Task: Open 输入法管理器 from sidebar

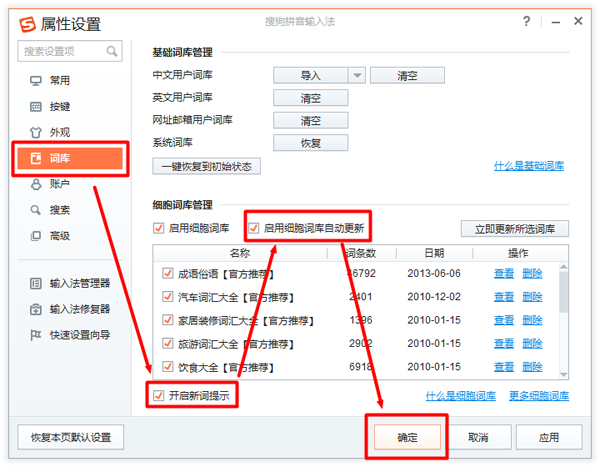Action: pos(80,284)
